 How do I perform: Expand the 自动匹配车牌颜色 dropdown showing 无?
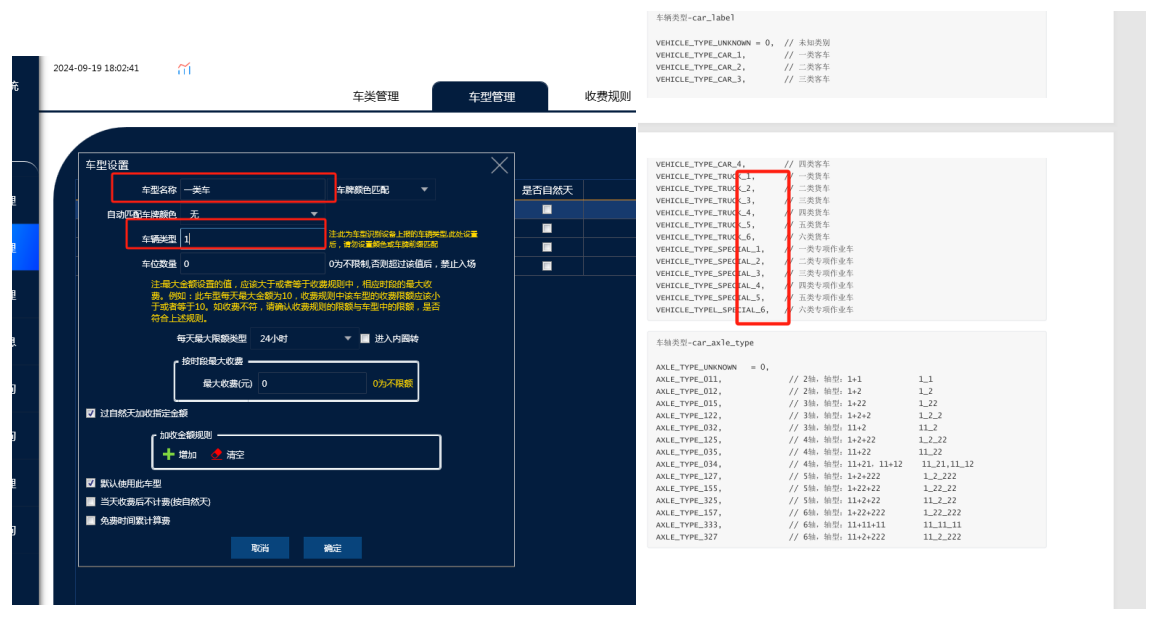pos(252,214)
